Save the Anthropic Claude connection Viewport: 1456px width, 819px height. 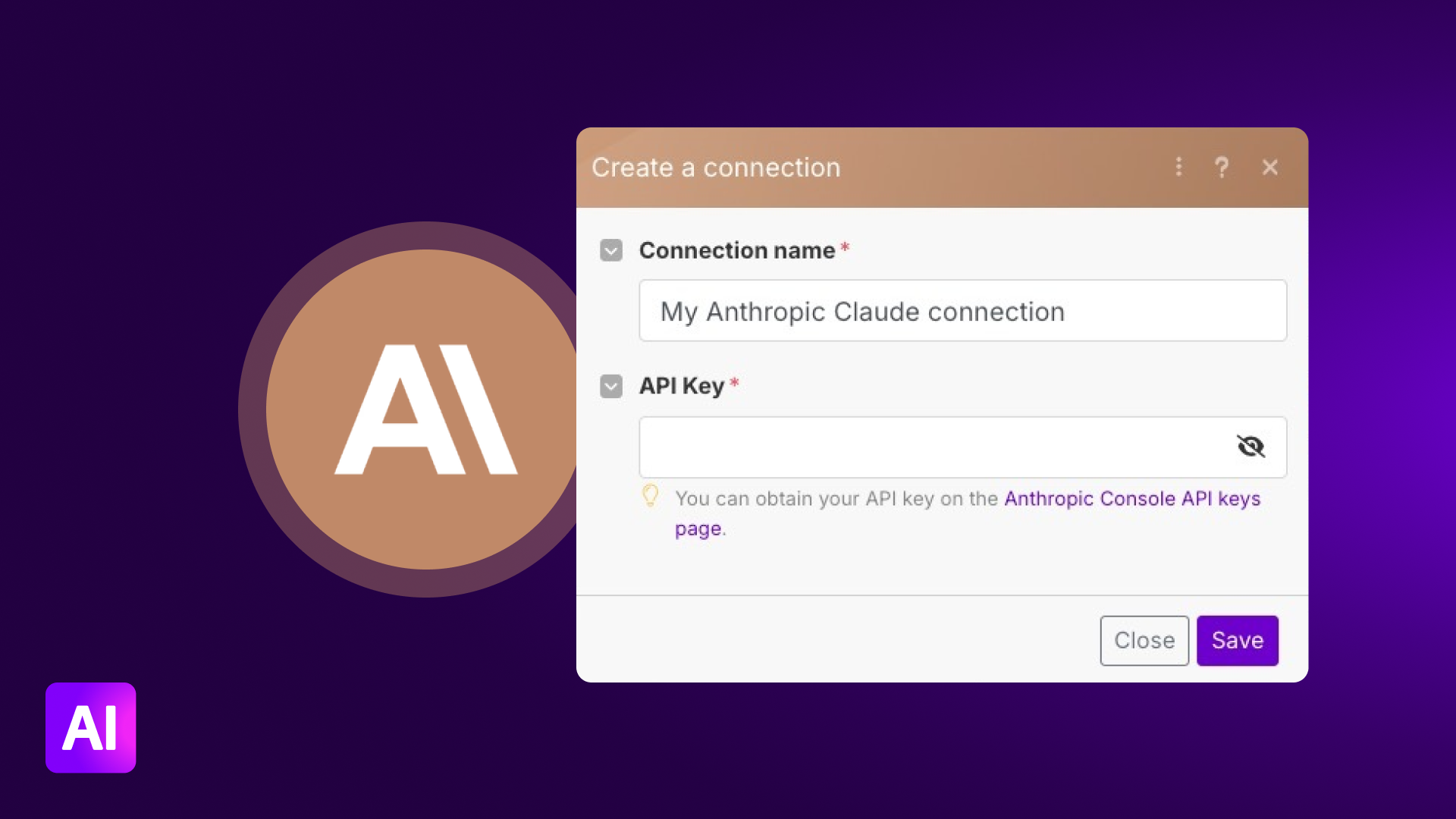[1237, 640]
